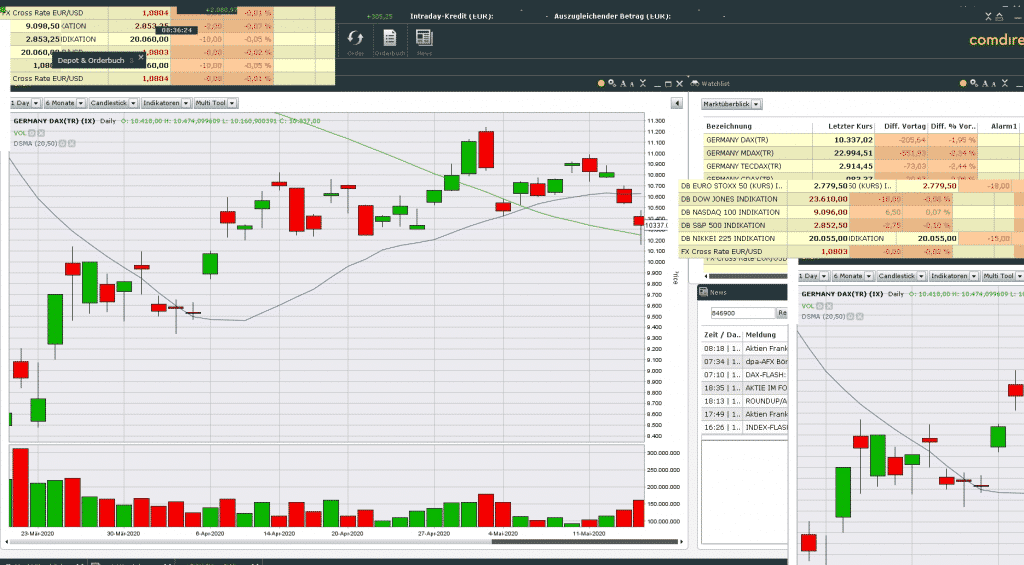Click the top-right lock icon
Image resolution: width=1024 pixels, height=565 pixels.
tap(999, 16)
